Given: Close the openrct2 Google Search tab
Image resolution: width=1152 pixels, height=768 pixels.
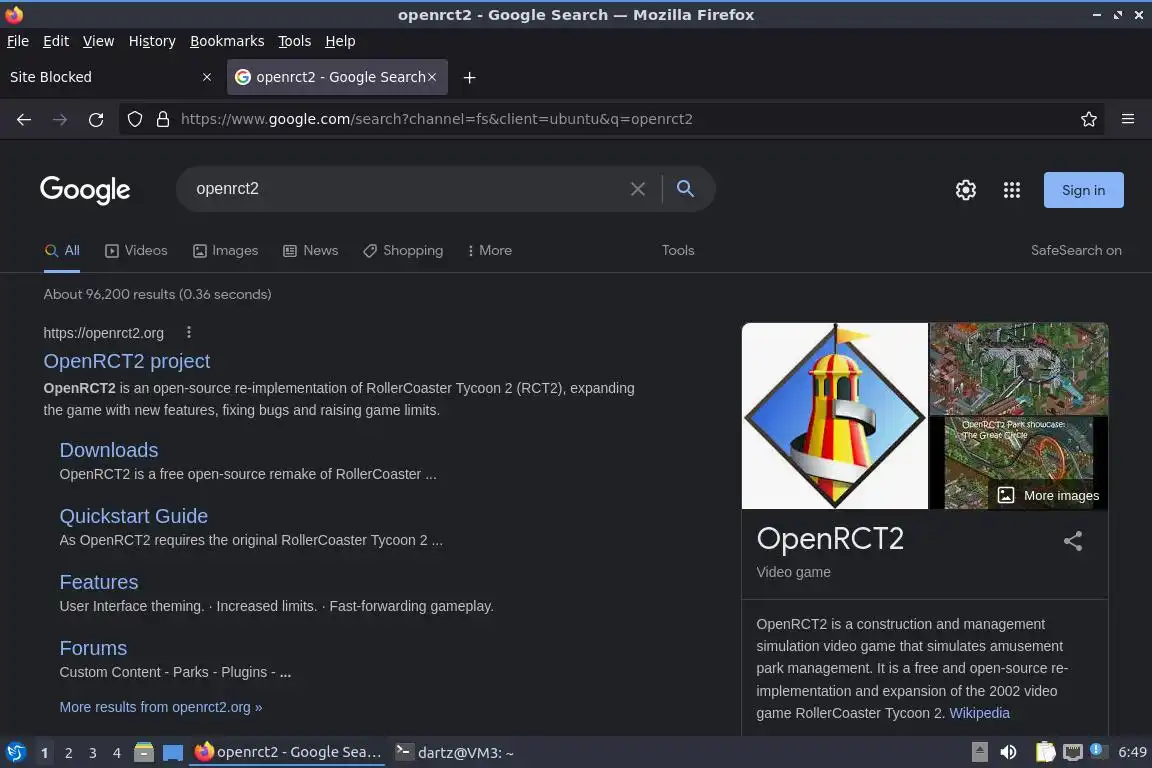Looking at the screenshot, I should click(432, 77).
